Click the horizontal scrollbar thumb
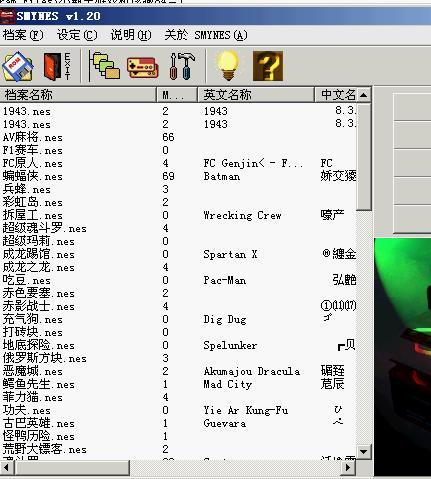The height and width of the screenshot is (479, 431). click(72, 467)
